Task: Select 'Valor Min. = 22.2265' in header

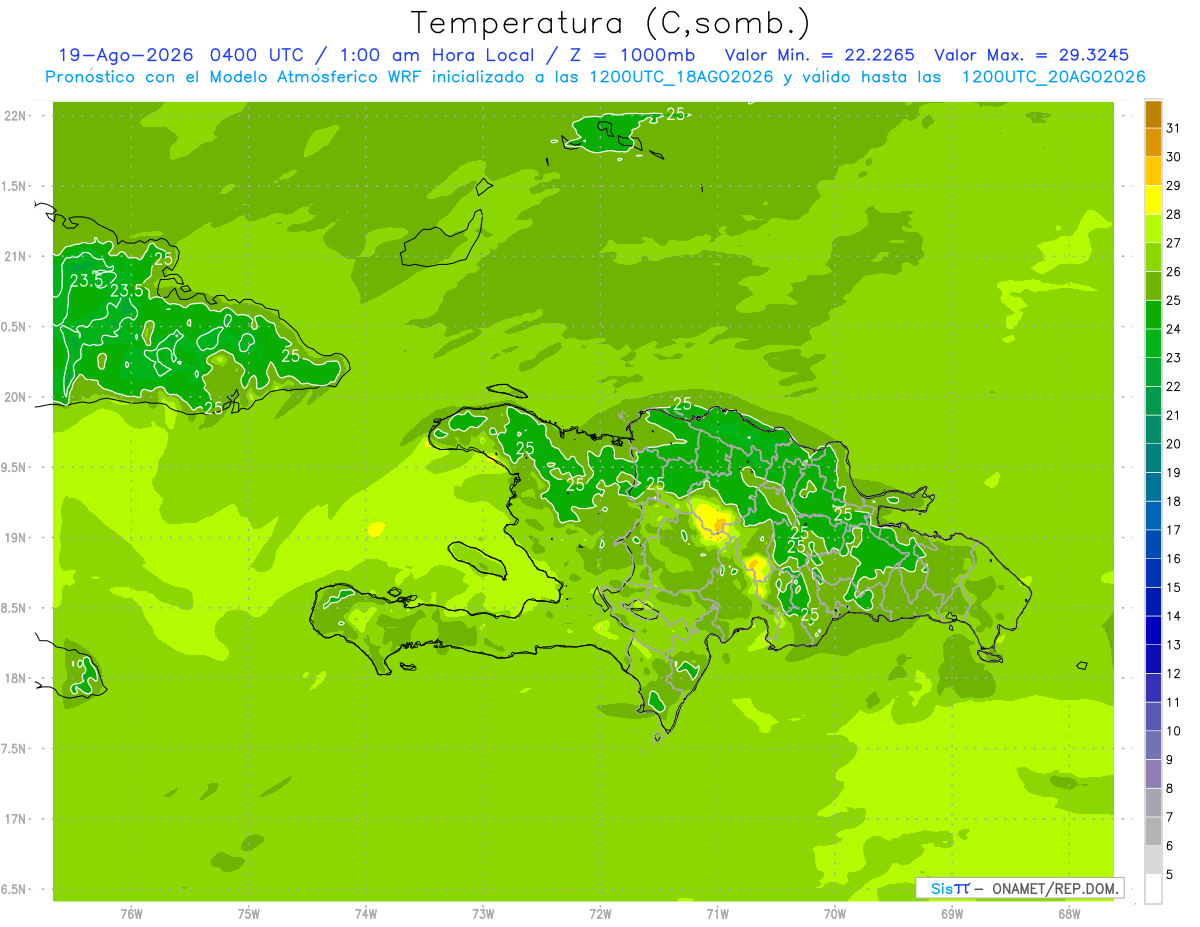Action: point(819,55)
